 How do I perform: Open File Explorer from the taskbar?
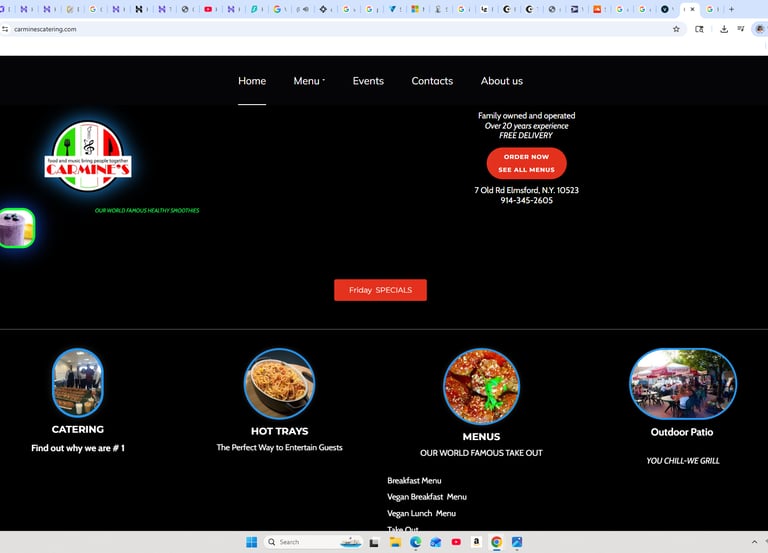coord(395,542)
